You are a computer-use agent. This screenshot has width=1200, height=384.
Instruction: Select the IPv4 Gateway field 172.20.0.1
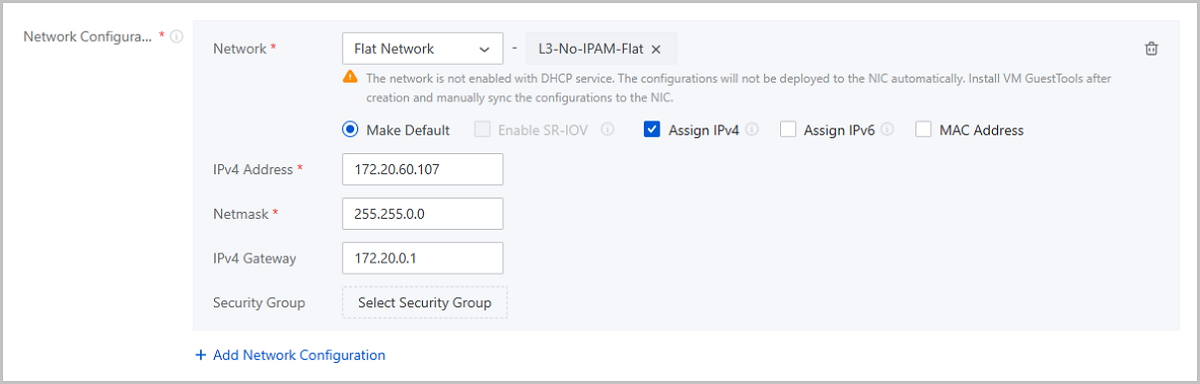pyautogui.click(x=422, y=258)
